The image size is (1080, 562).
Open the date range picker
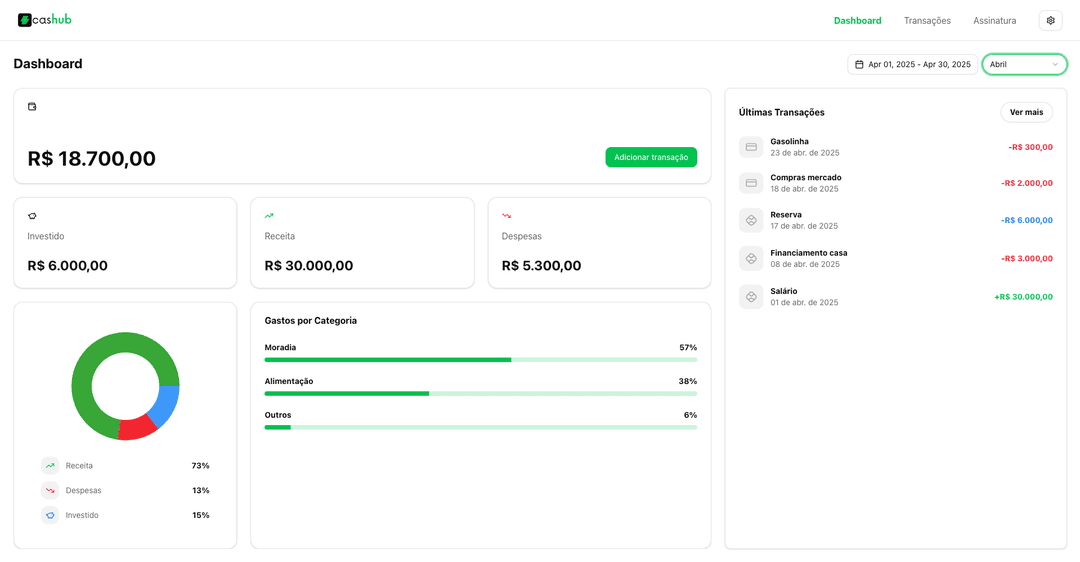click(x=912, y=64)
